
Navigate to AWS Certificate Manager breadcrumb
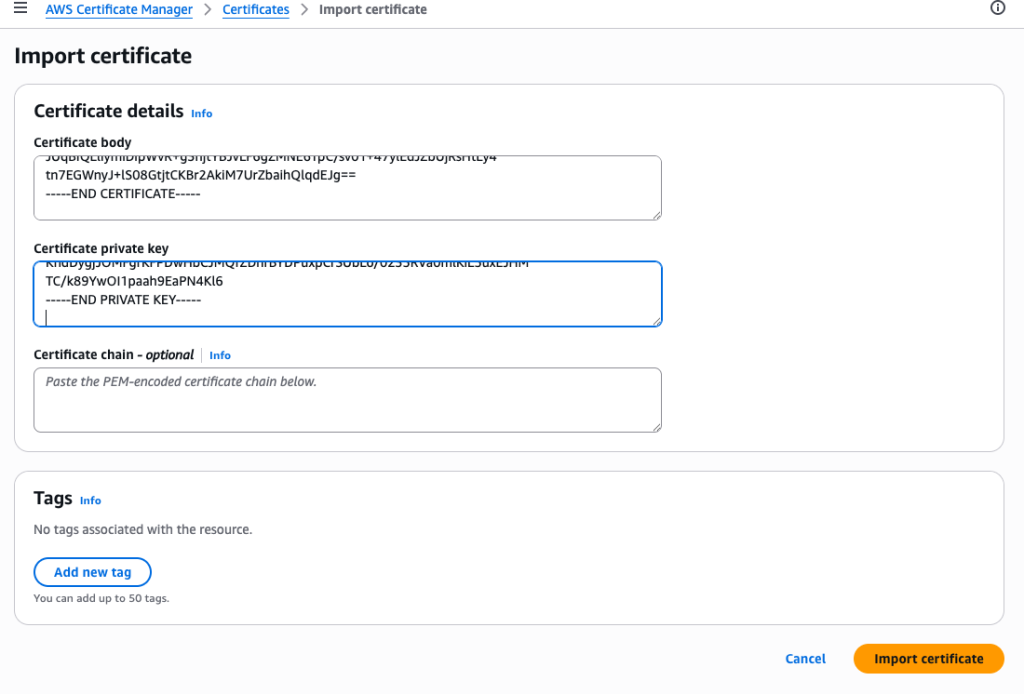[x=118, y=9]
